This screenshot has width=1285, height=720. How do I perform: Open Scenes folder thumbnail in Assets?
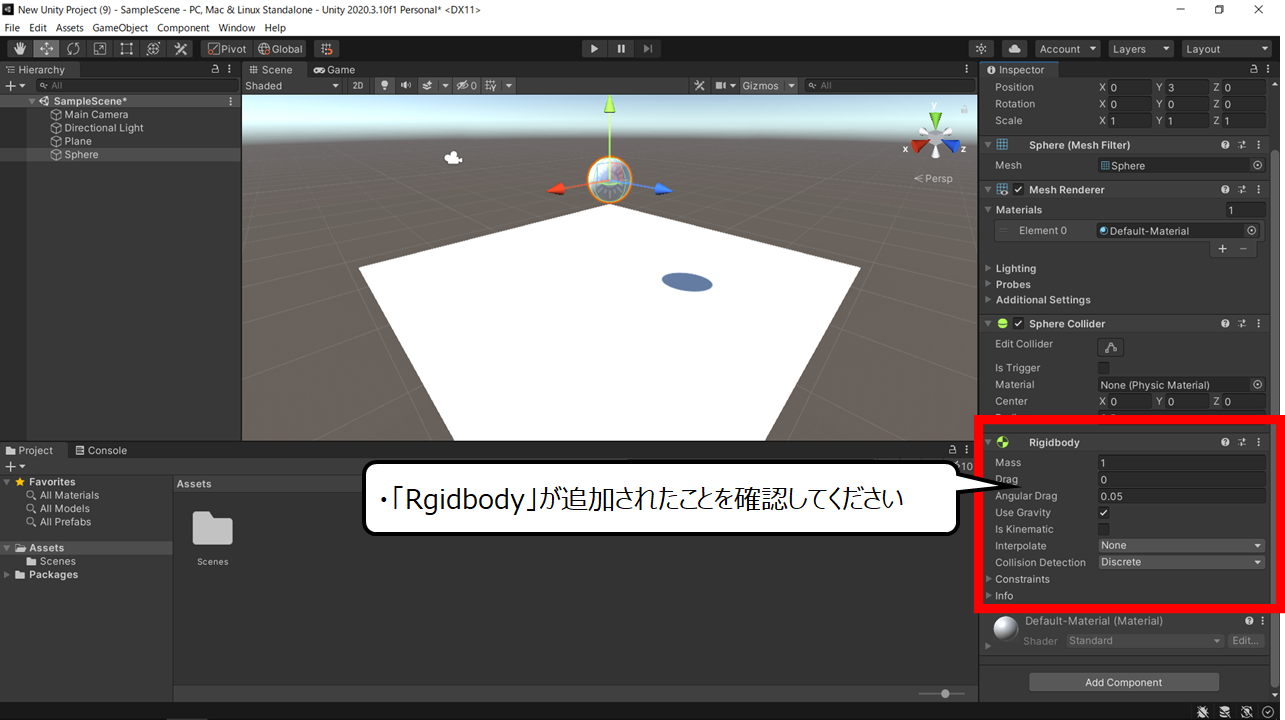click(x=213, y=530)
